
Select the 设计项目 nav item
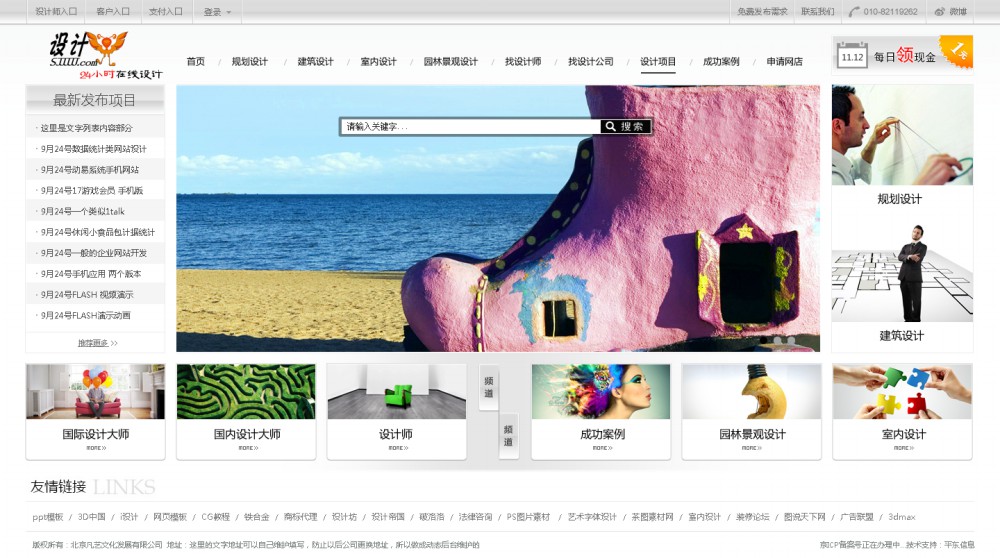pos(658,61)
